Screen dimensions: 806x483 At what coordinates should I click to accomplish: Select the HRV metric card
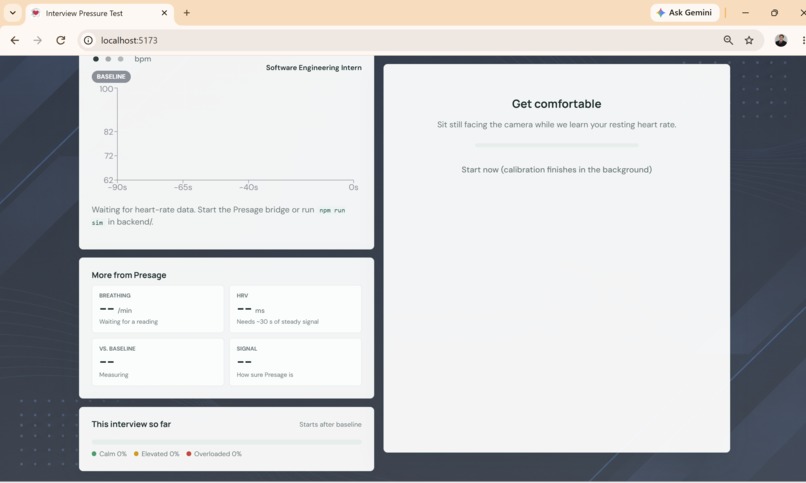(x=295, y=309)
